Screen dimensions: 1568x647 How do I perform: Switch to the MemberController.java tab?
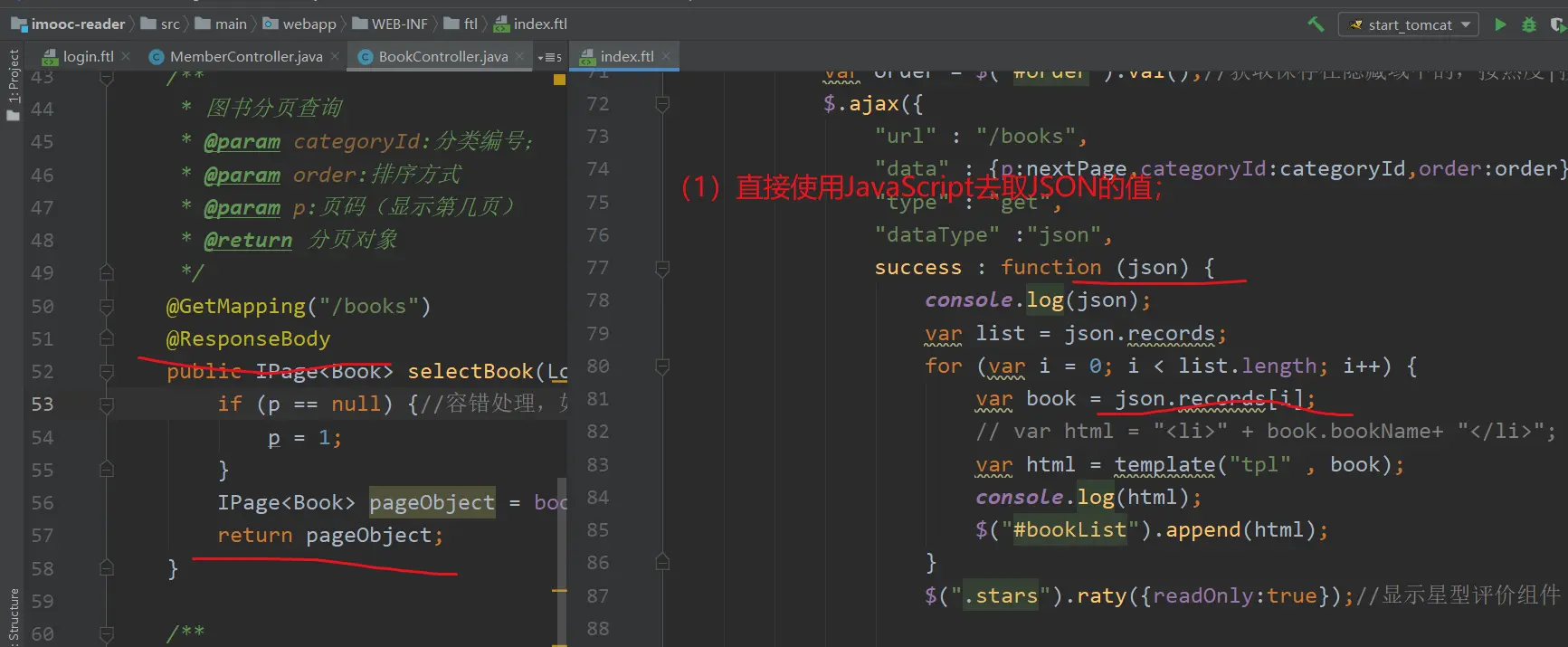(x=245, y=56)
